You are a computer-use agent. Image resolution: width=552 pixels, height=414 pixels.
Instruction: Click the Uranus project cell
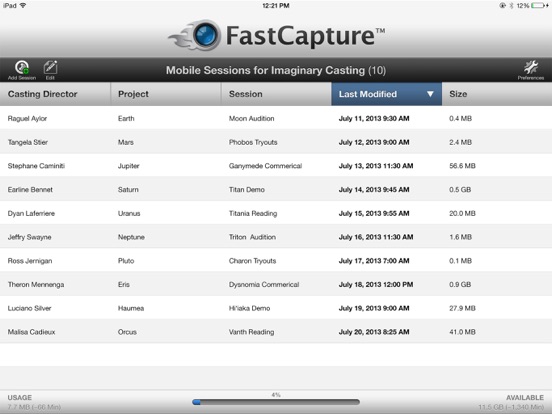tap(129, 213)
